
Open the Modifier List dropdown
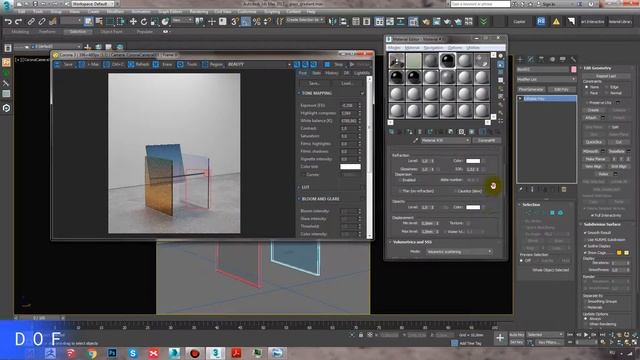click(x=546, y=79)
